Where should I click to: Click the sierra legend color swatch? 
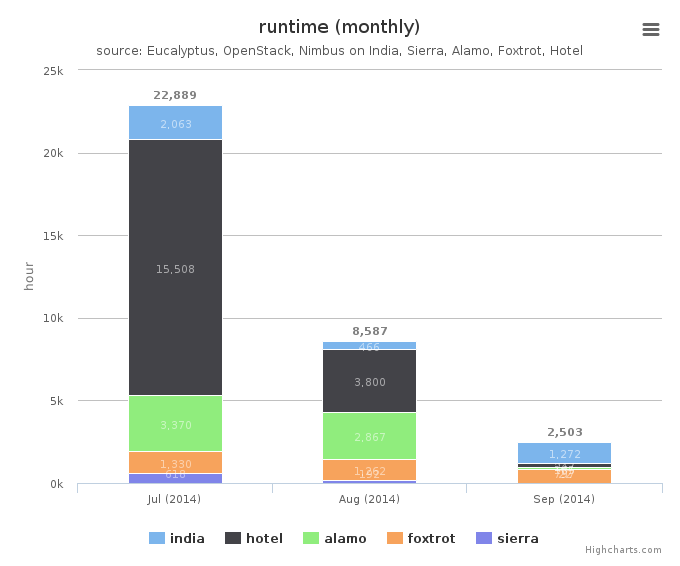(484, 538)
